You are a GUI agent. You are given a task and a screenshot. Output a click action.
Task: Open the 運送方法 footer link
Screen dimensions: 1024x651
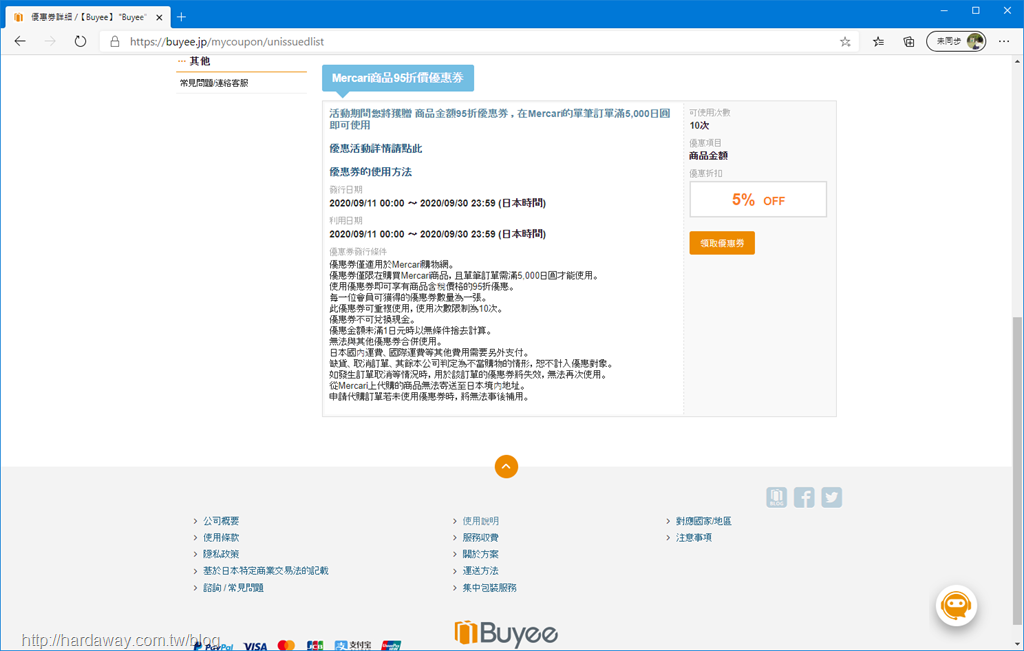click(481, 571)
